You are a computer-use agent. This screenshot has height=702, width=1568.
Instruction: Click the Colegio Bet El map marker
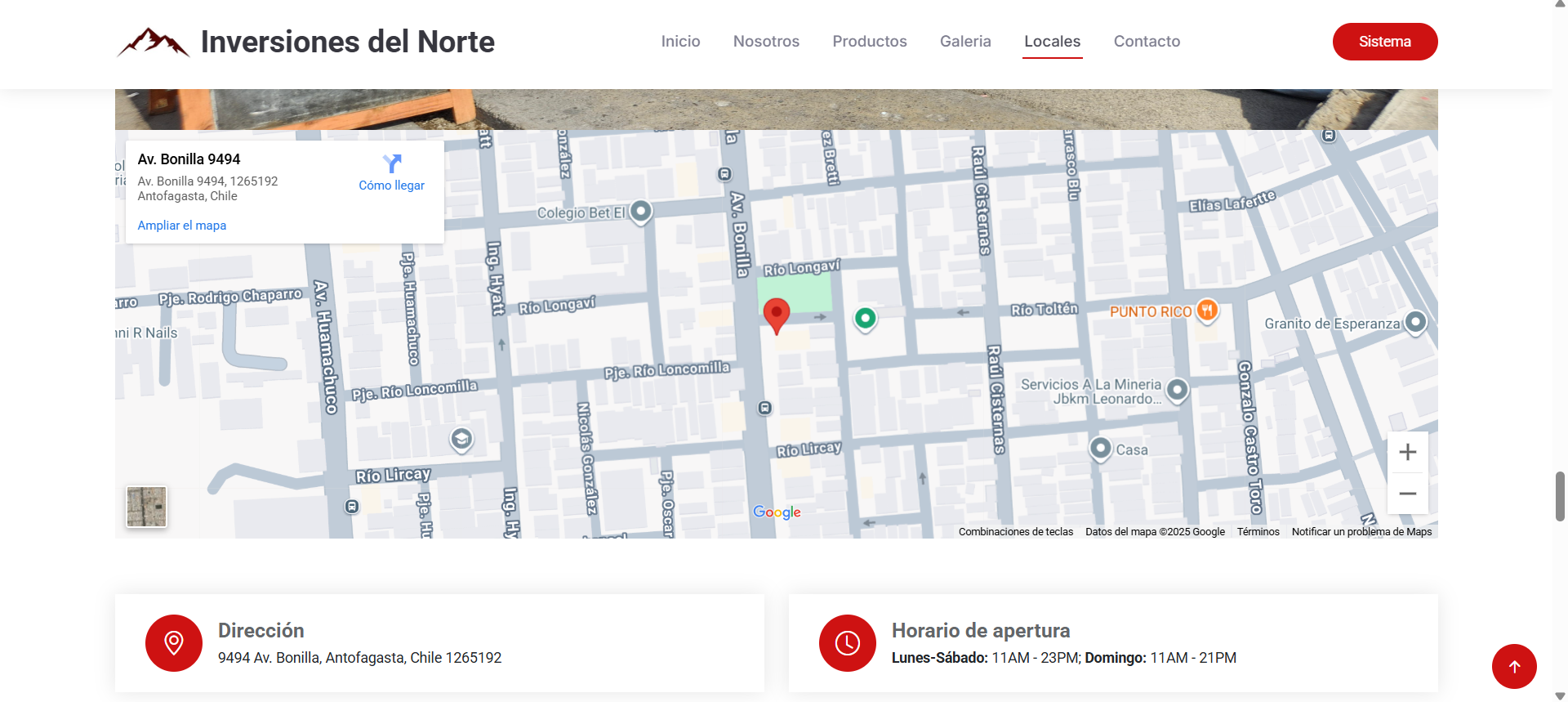point(641,212)
